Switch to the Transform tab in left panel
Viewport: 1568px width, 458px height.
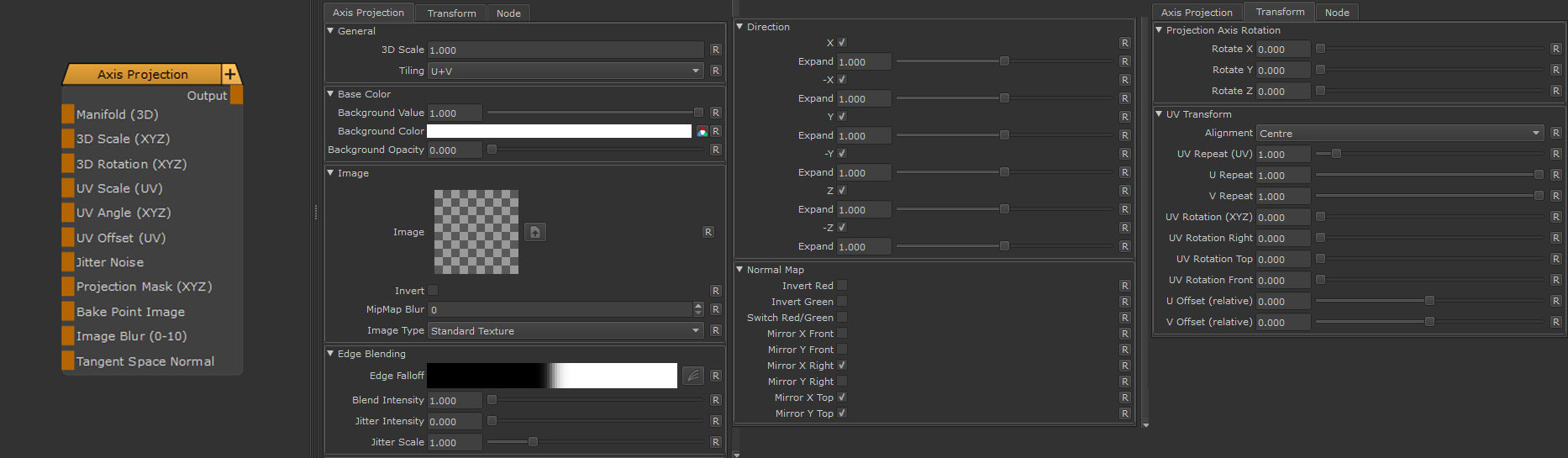[451, 13]
